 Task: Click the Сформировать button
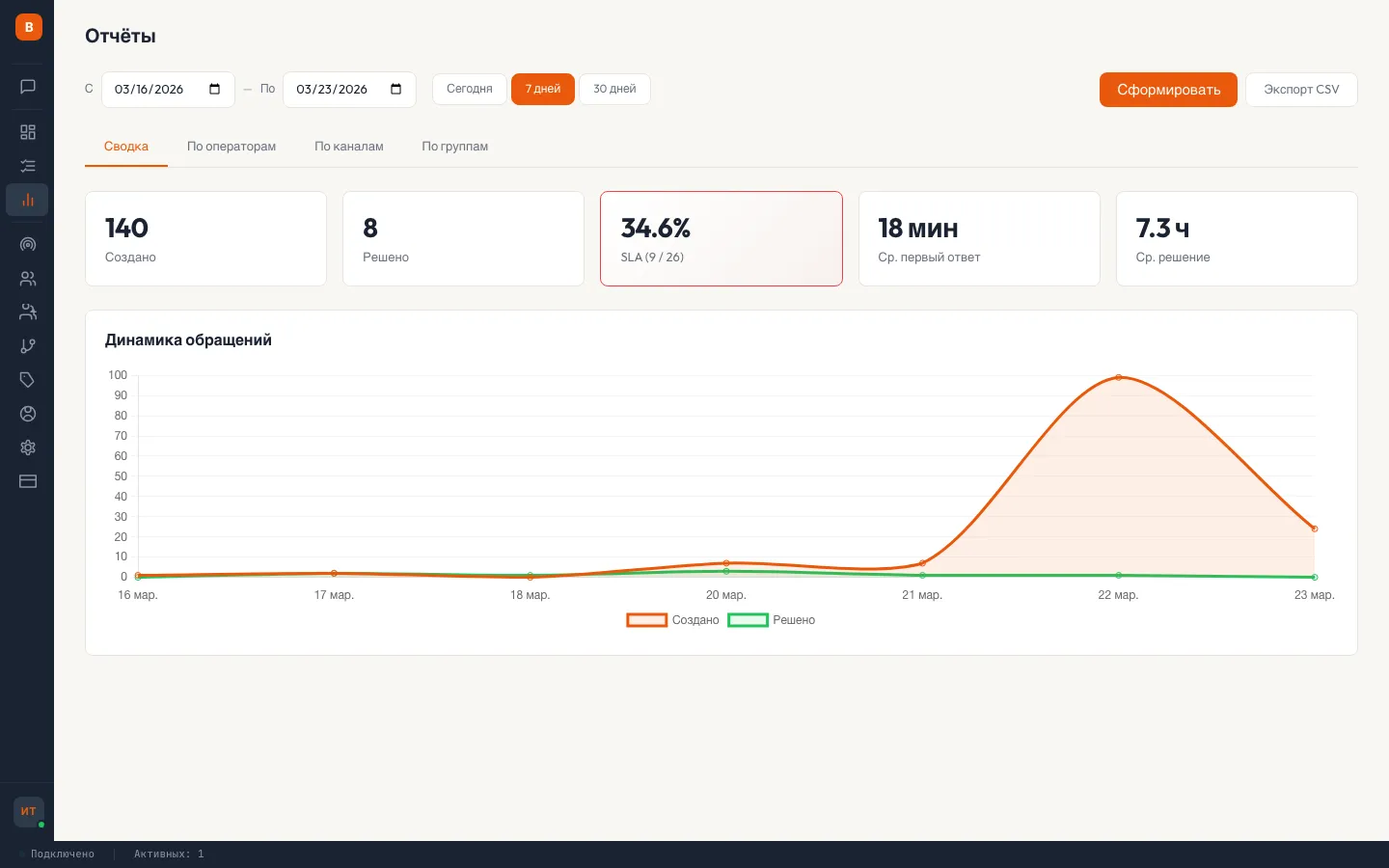click(x=1168, y=90)
